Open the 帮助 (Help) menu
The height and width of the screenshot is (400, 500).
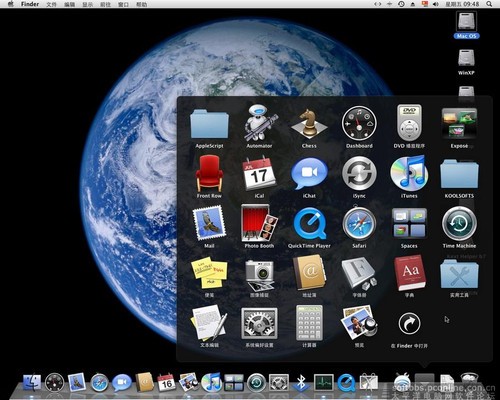[141, 4]
